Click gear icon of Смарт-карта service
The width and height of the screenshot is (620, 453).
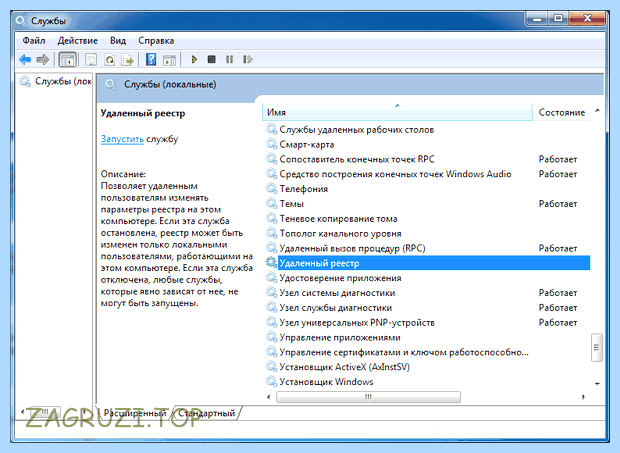tap(271, 144)
